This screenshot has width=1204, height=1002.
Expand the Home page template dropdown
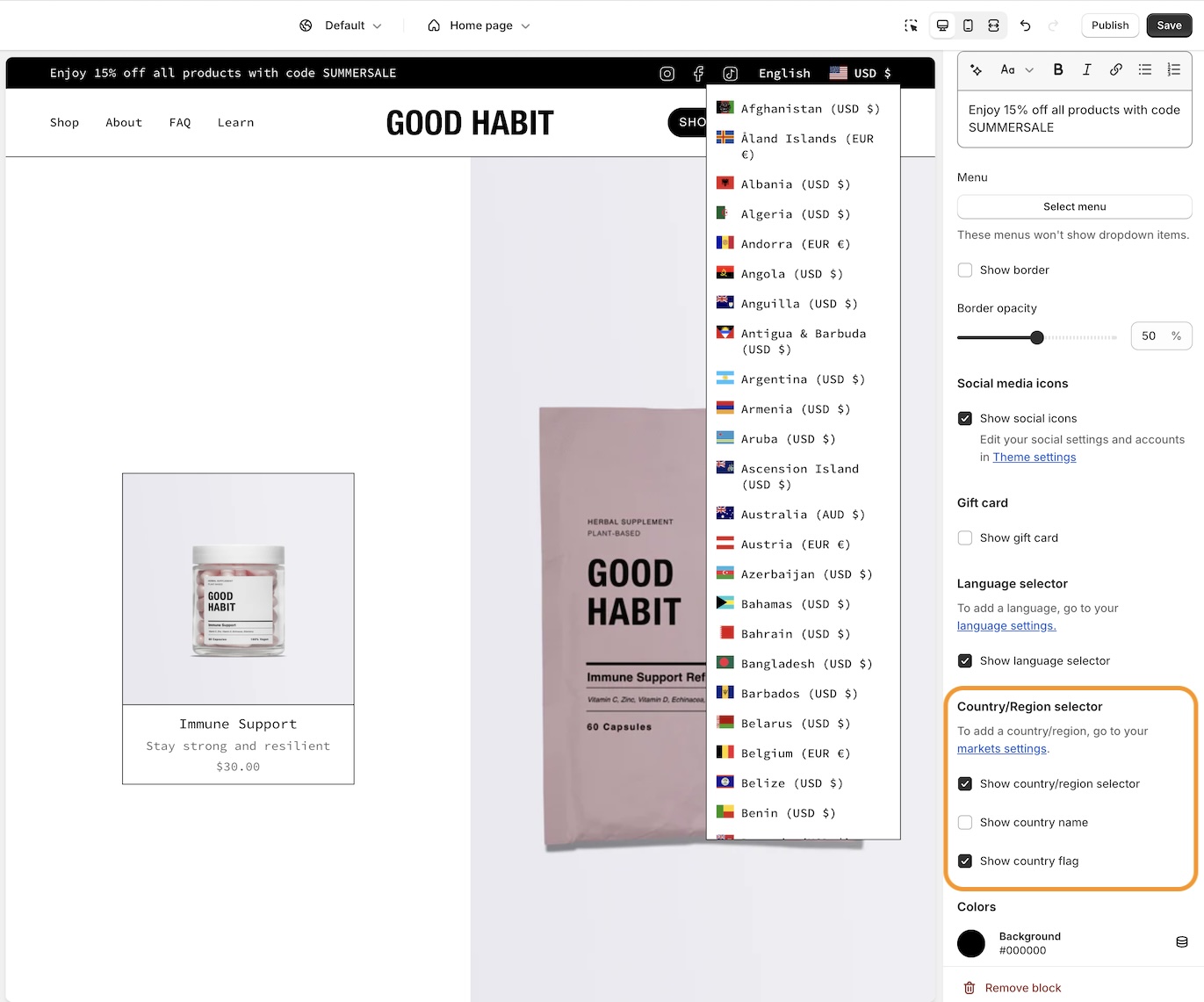(479, 25)
